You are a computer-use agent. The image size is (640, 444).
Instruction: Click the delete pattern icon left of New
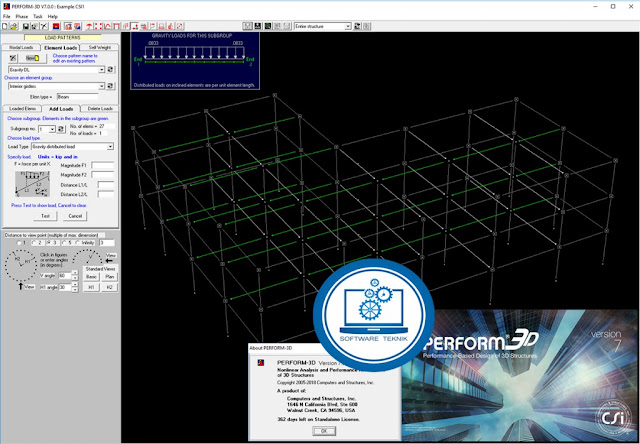click(x=13, y=58)
